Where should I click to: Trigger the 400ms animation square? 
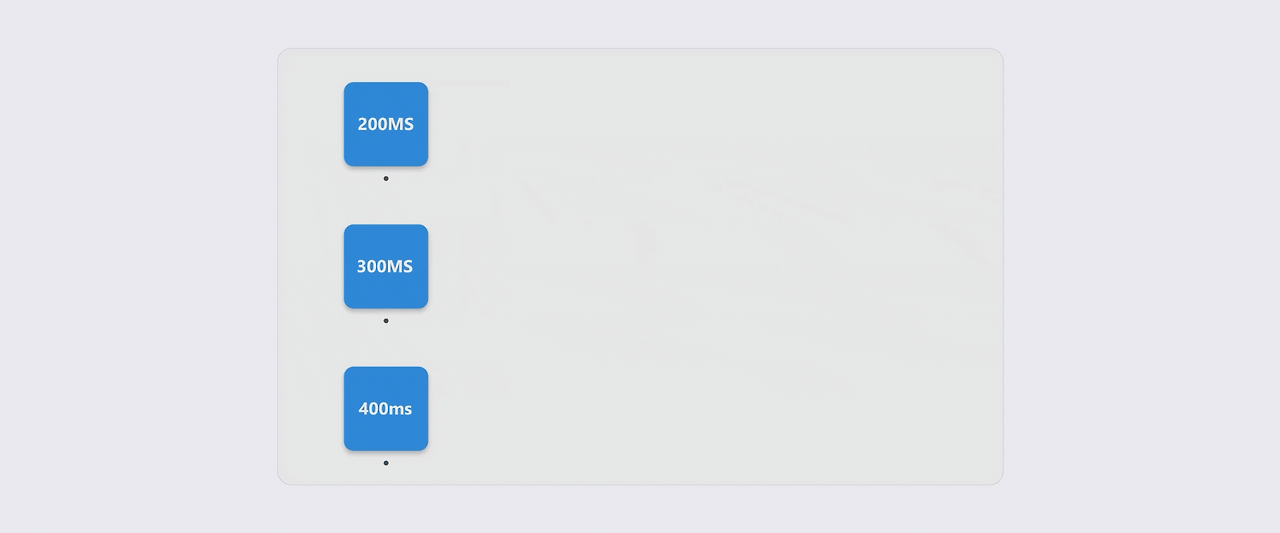(386, 408)
